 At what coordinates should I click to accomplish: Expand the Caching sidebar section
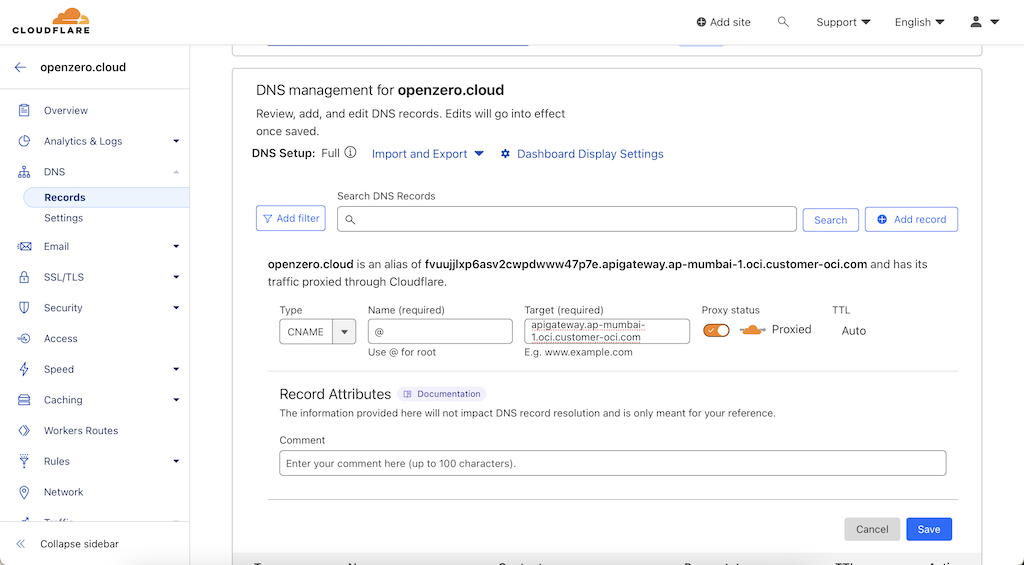[176, 400]
